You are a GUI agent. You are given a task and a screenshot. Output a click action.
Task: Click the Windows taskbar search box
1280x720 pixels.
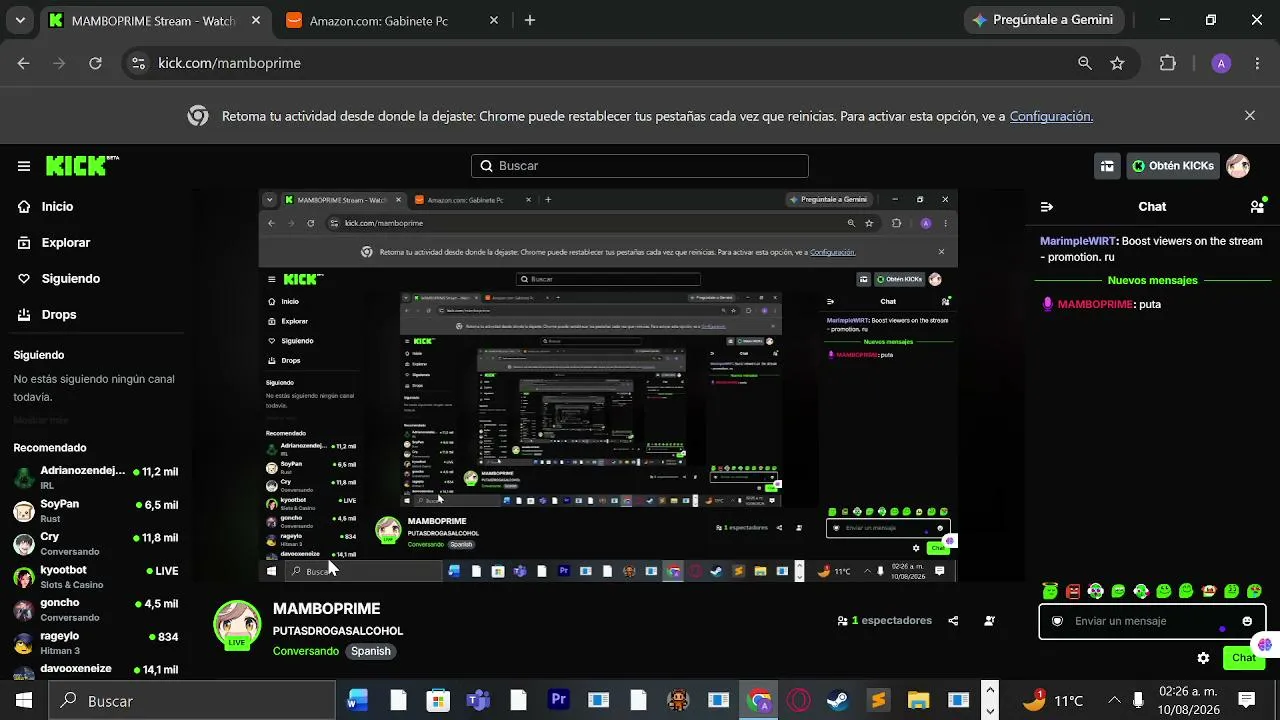pos(193,700)
